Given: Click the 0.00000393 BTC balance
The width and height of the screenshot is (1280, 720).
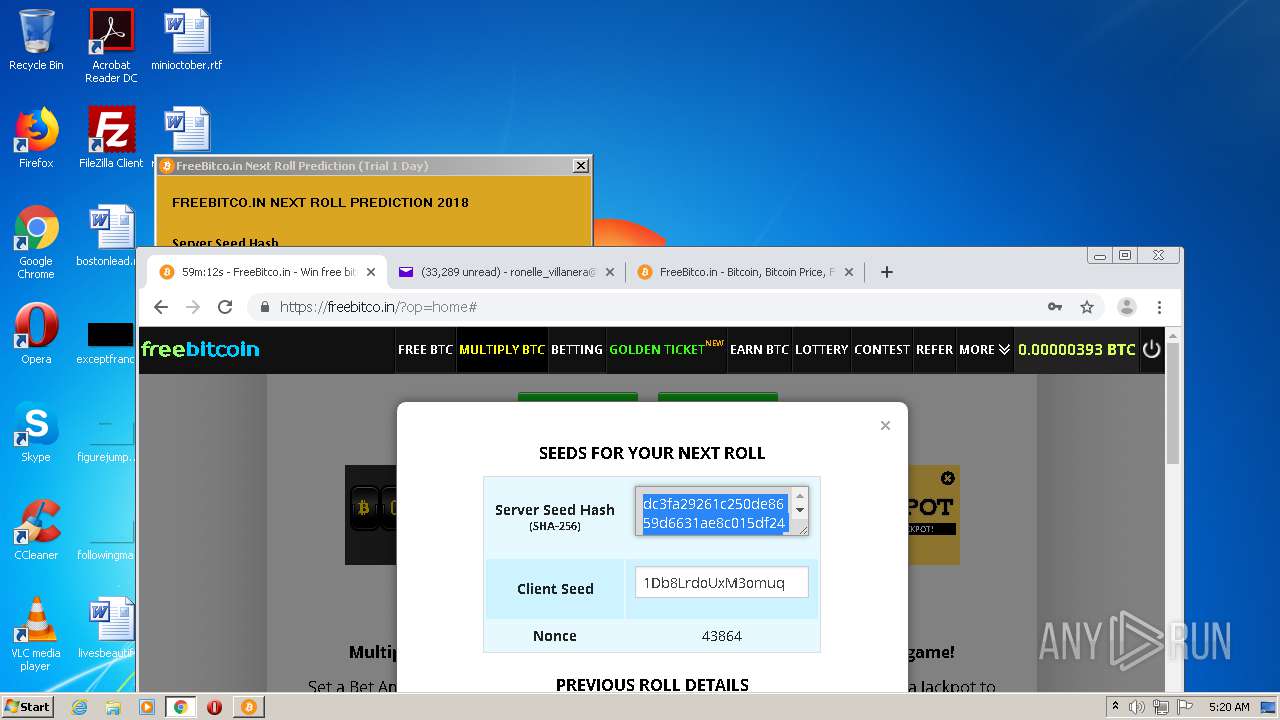Looking at the screenshot, I should pos(1076,350).
